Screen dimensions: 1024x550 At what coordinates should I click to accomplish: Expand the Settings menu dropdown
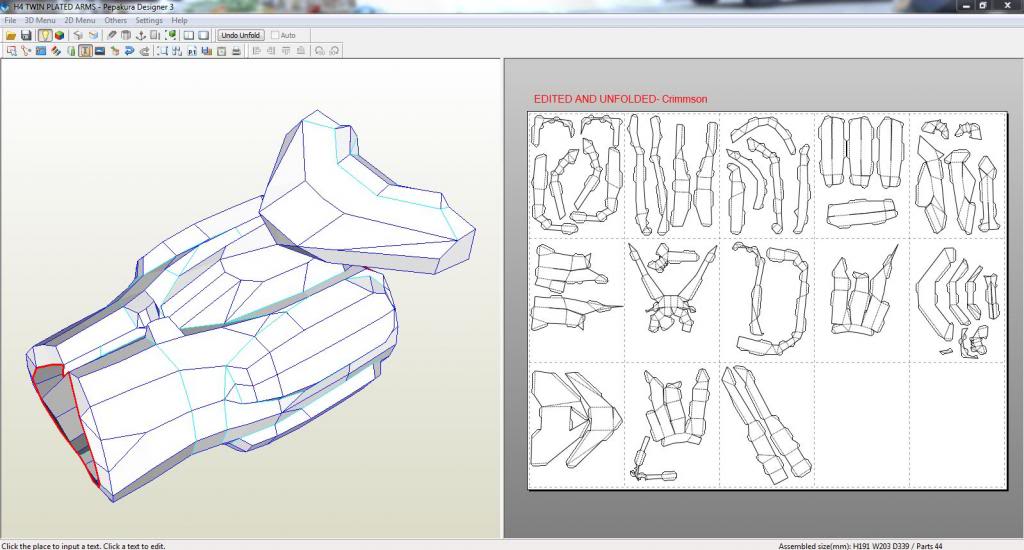[x=149, y=20]
